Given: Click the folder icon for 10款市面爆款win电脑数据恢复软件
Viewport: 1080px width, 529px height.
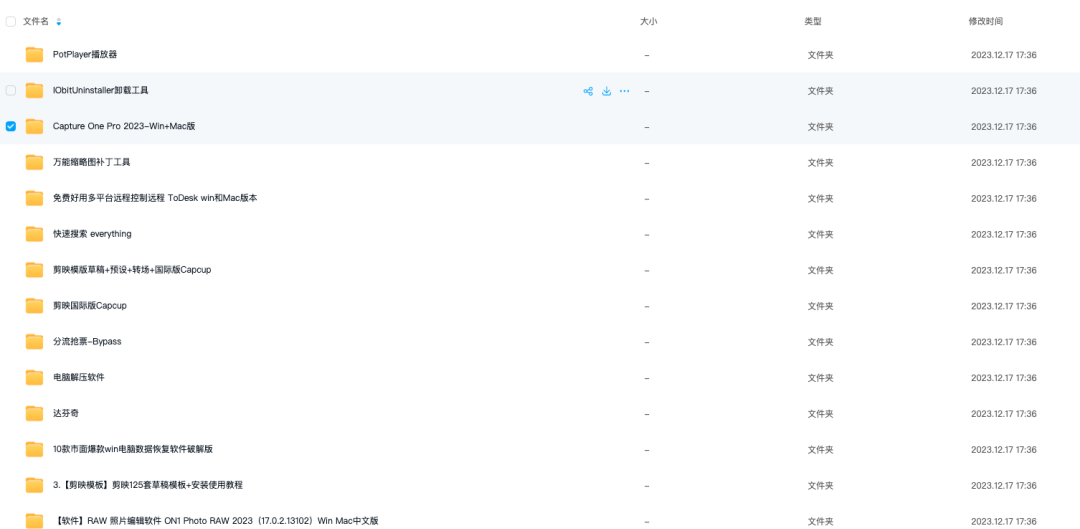Looking at the screenshot, I should 34,448.
